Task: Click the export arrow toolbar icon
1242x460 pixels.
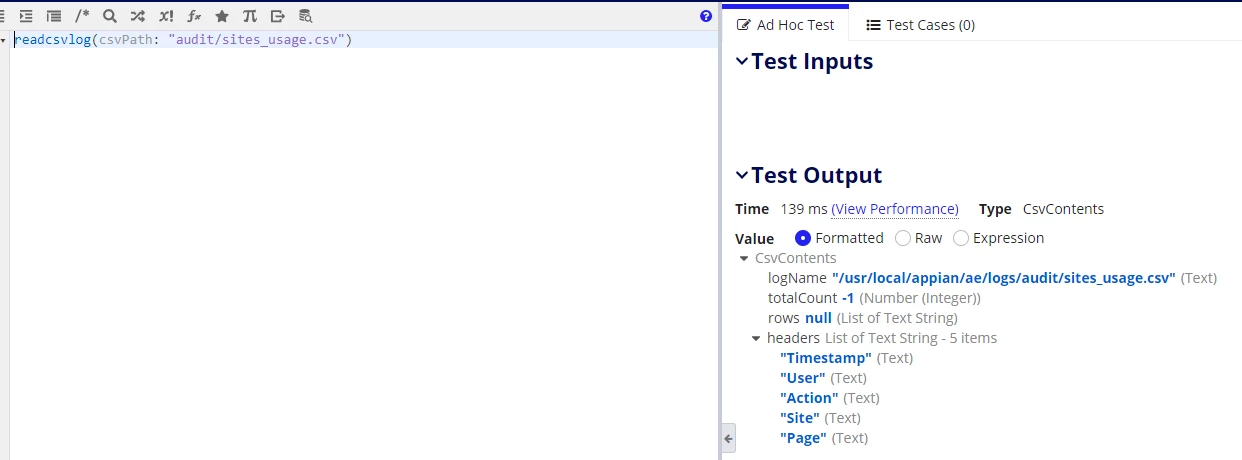Action: (x=278, y=16)
